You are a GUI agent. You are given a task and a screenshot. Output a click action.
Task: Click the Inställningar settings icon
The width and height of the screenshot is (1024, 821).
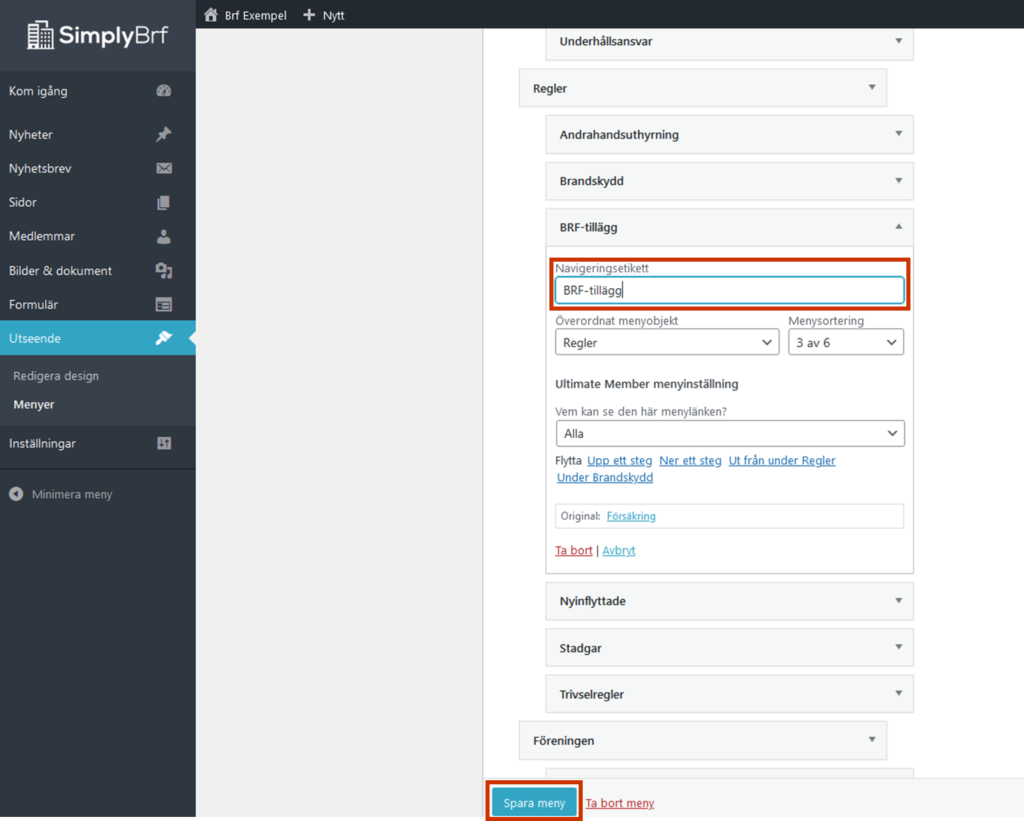pos(164,443)
